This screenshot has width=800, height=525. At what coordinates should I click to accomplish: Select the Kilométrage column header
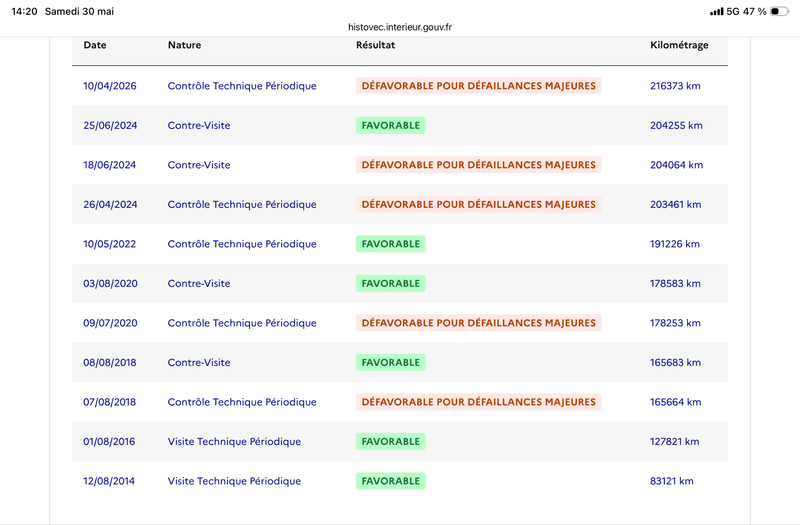click(x=679, y=45)
